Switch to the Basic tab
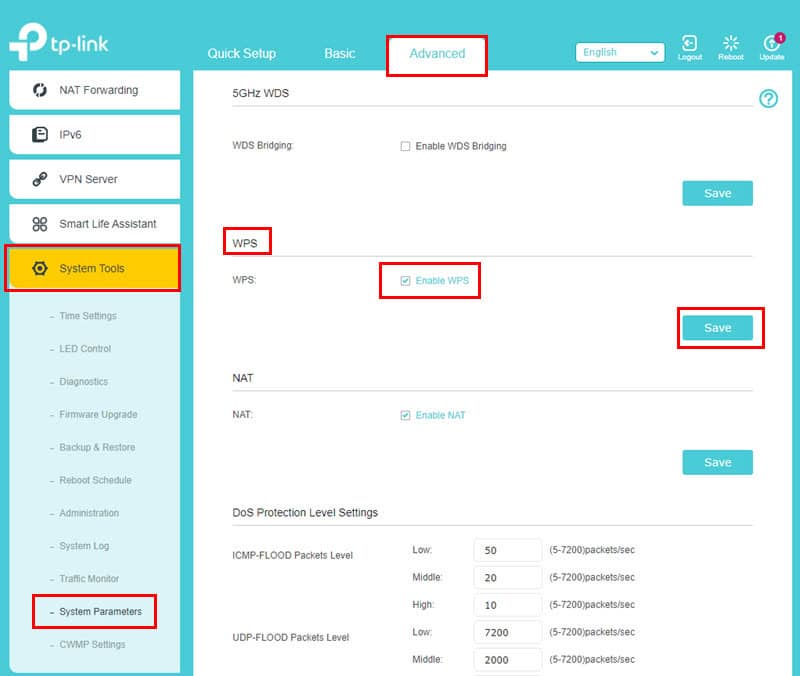The width and height of the screenshot is (800, 676). tap(339, 54)
